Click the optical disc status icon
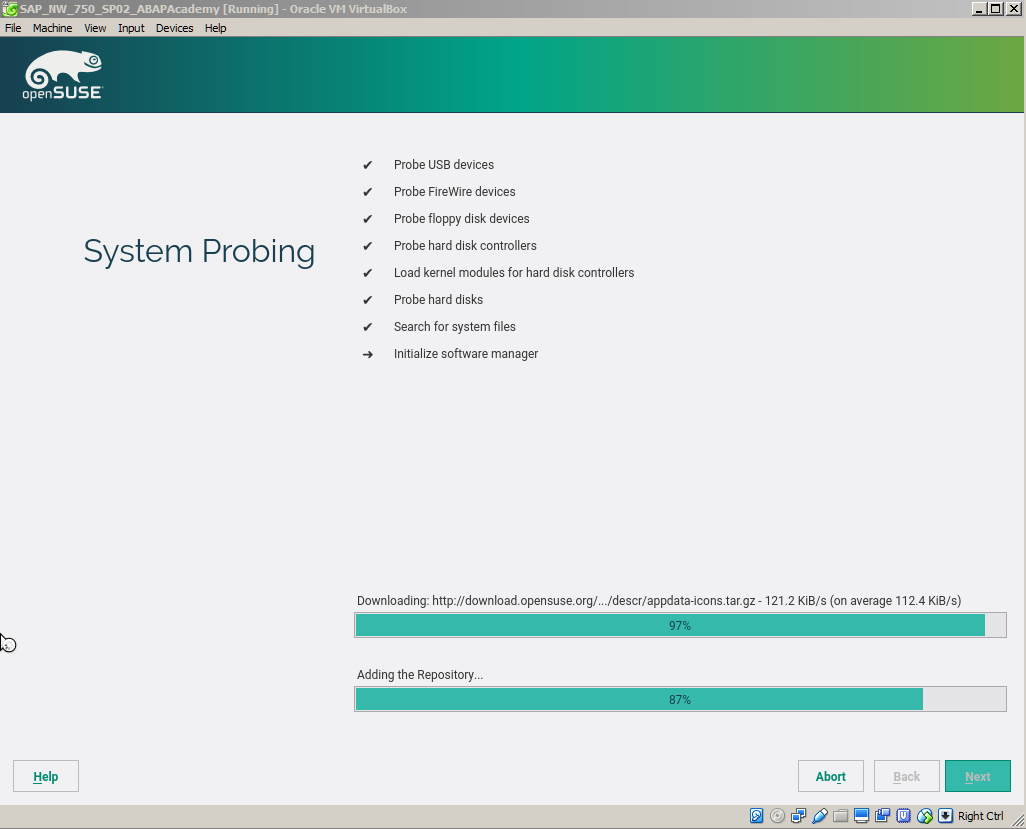This screenshot has height=829, width=1026. tap(777, 815)
